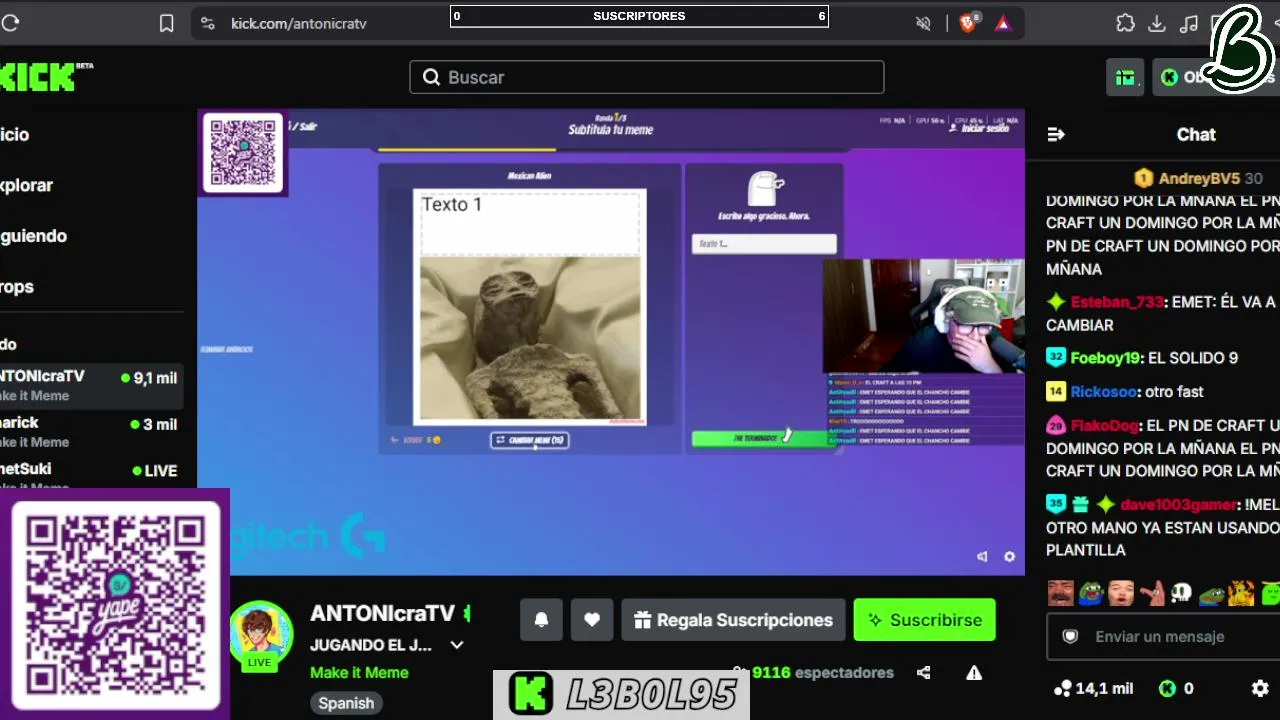
Task: Click the 9116 espectadores viewer count
Action: (822, 673)
